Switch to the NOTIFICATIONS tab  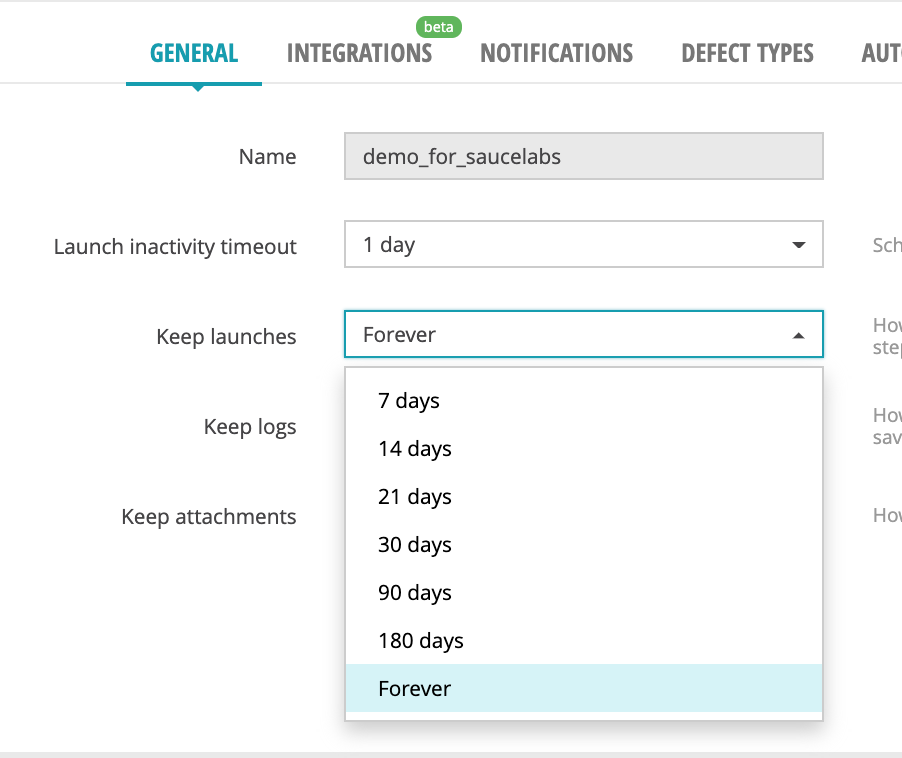(x=556, y=53)
